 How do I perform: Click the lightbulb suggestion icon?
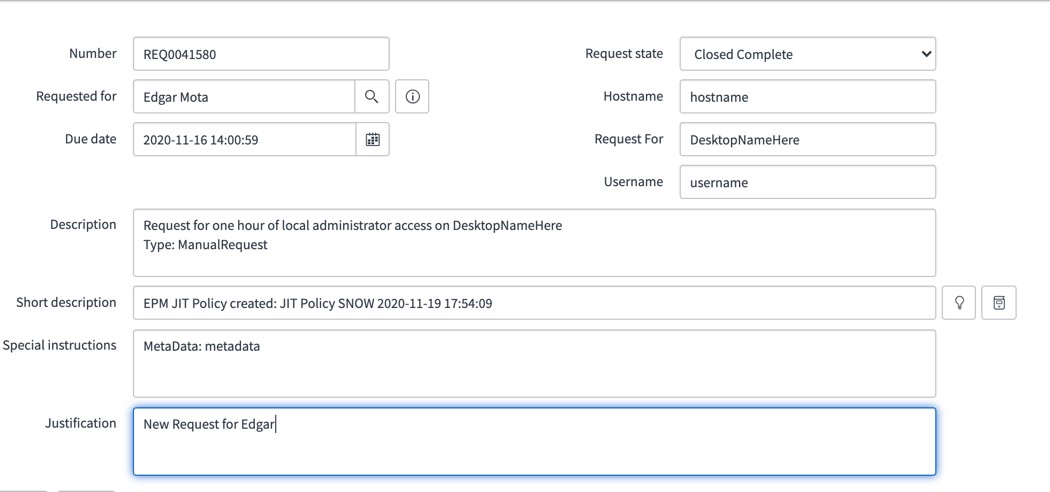pos(959,303)
